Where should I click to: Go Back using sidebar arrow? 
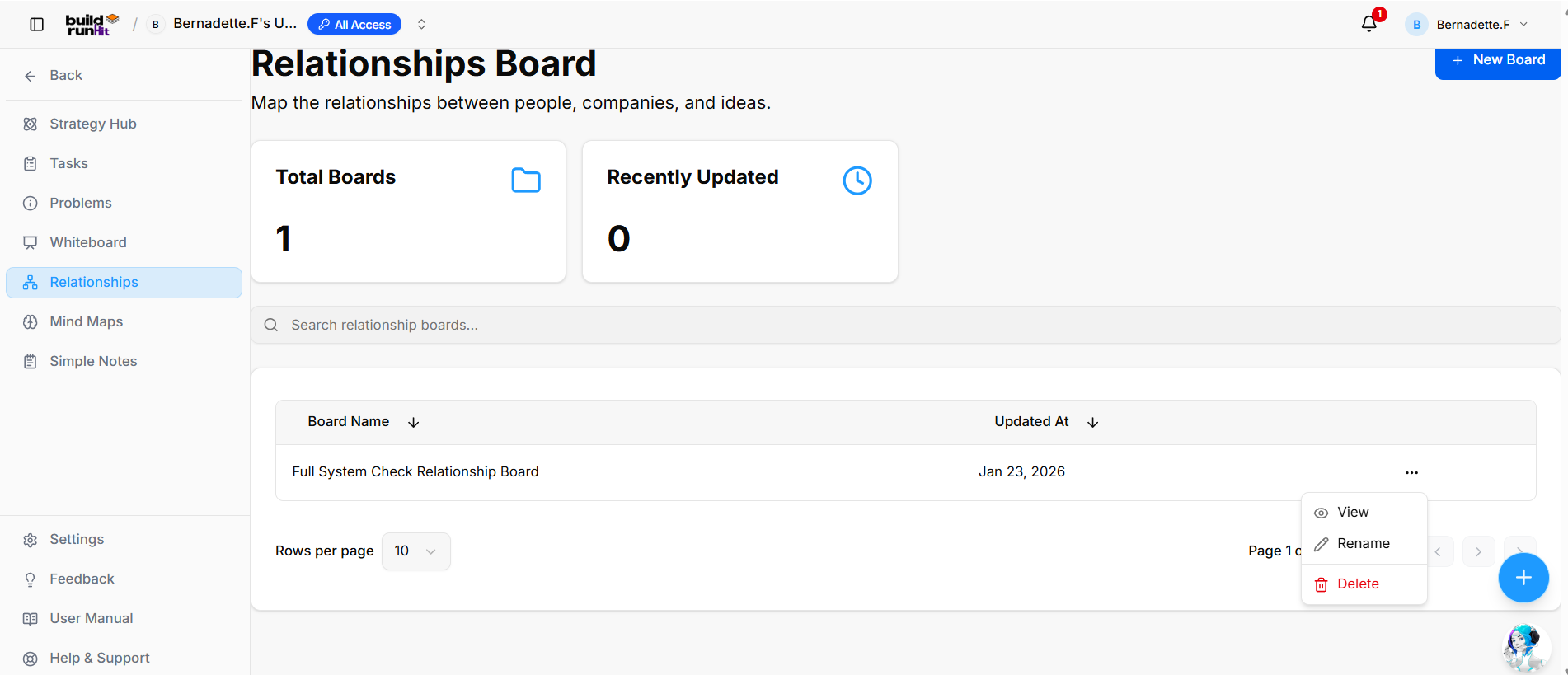[31, 76]
